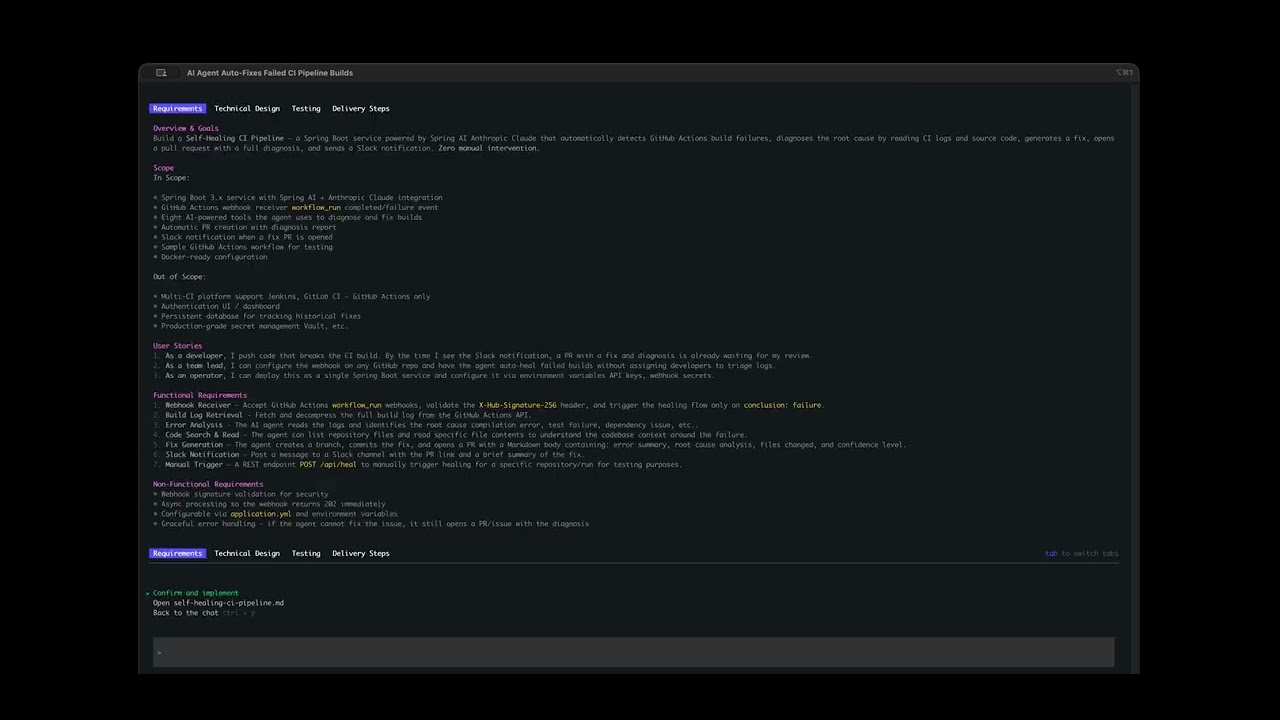Open Testing in the bottom tab bar
The image size is (1280, 720).
coord(306,553)
